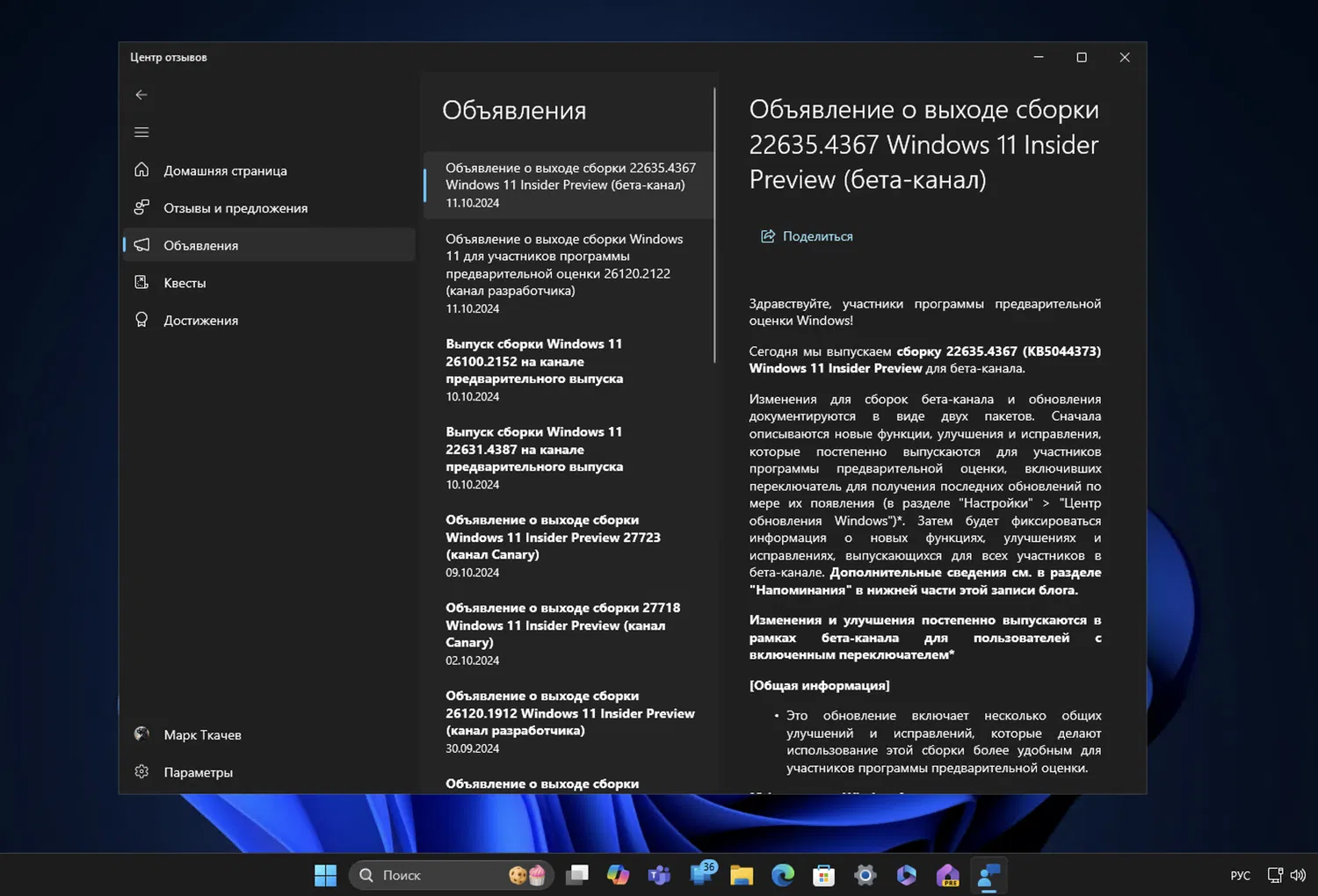Screen dimensions: 1318x896
Task: Open the Insider Preview 27723 Canary announcement
Action: (568, 546)
